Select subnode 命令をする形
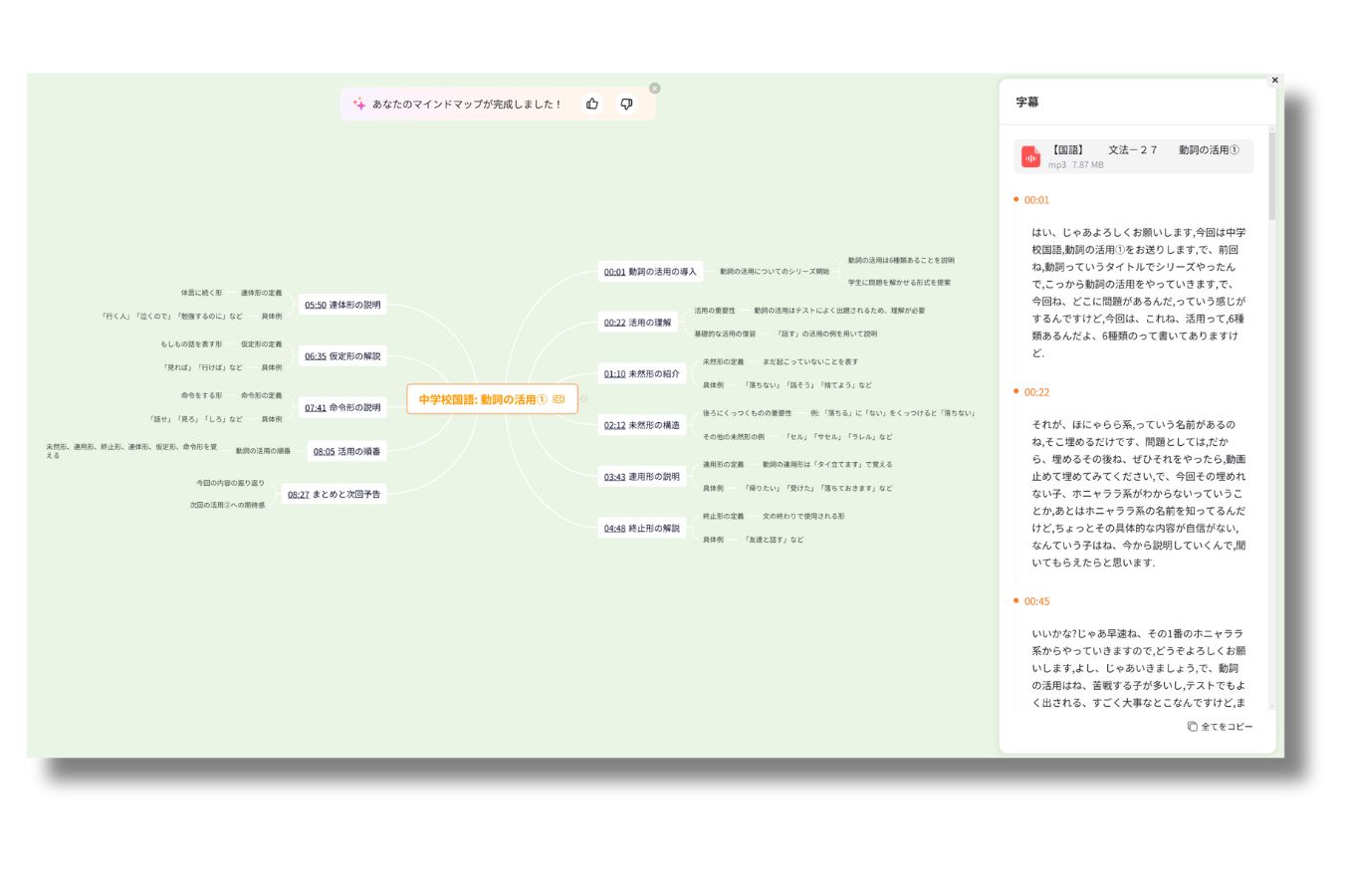 (201, 395)
